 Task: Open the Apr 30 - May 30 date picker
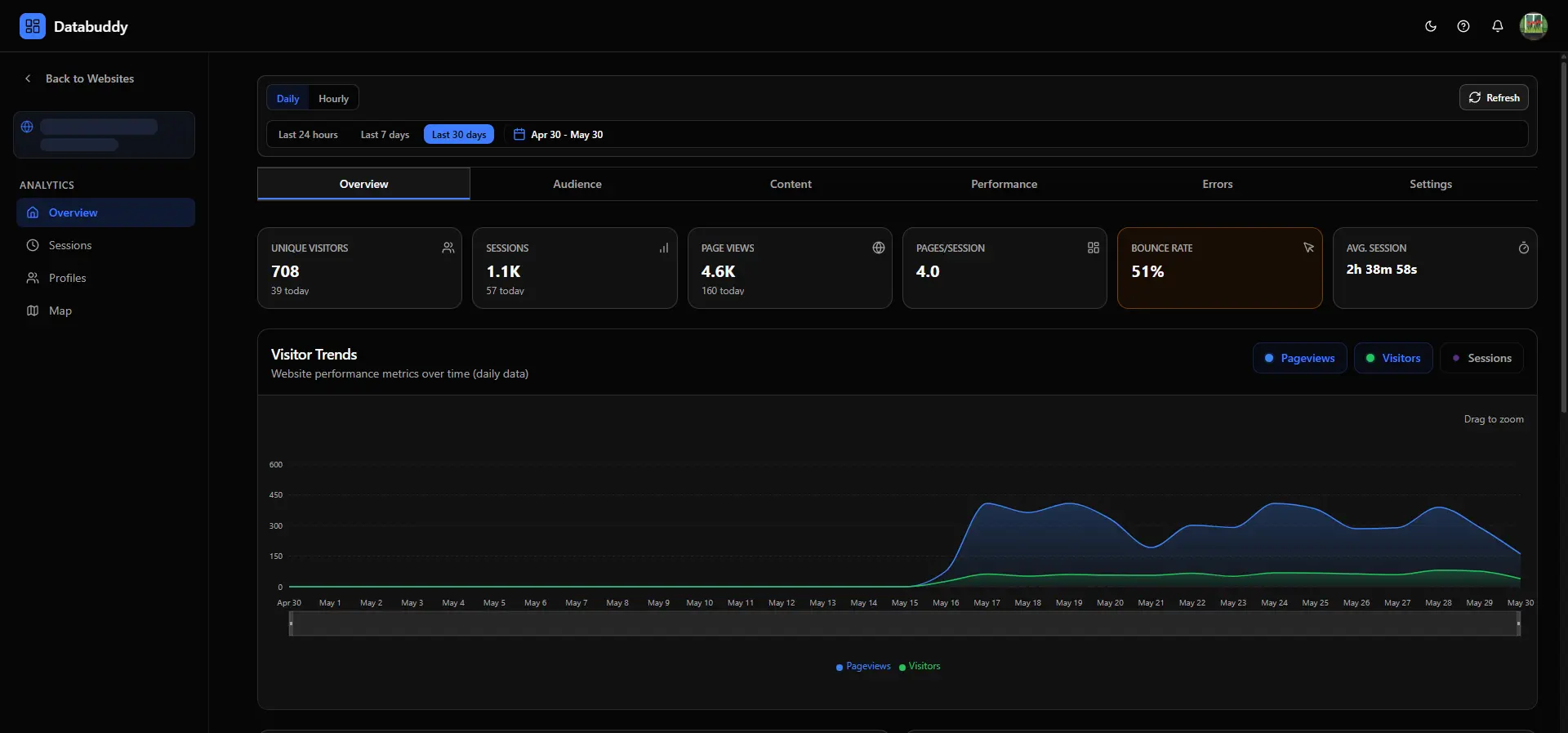(559, 134)
